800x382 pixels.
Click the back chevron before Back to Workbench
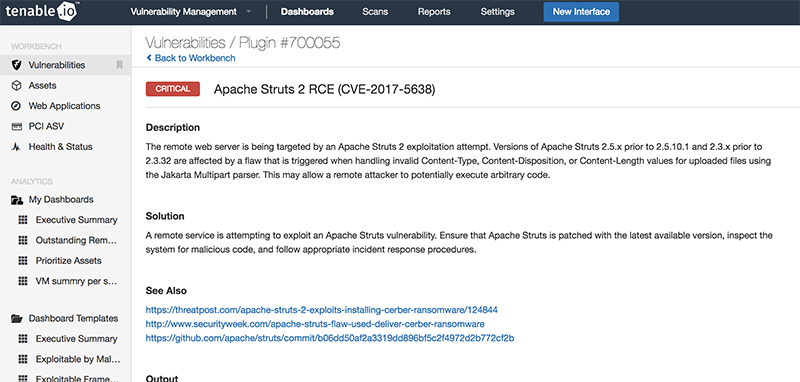click(x=149, y=58)
